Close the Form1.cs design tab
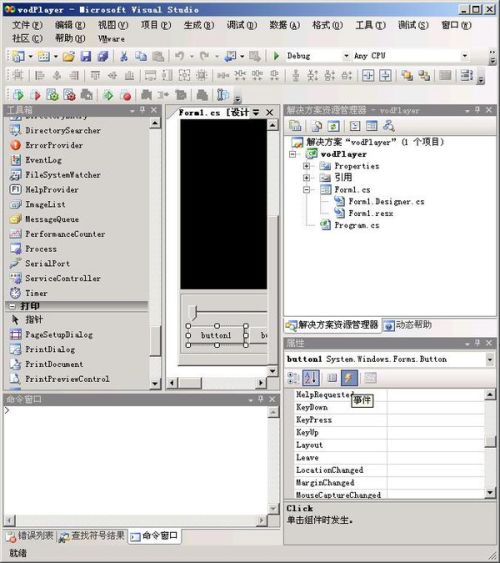 tap(270, 113)
